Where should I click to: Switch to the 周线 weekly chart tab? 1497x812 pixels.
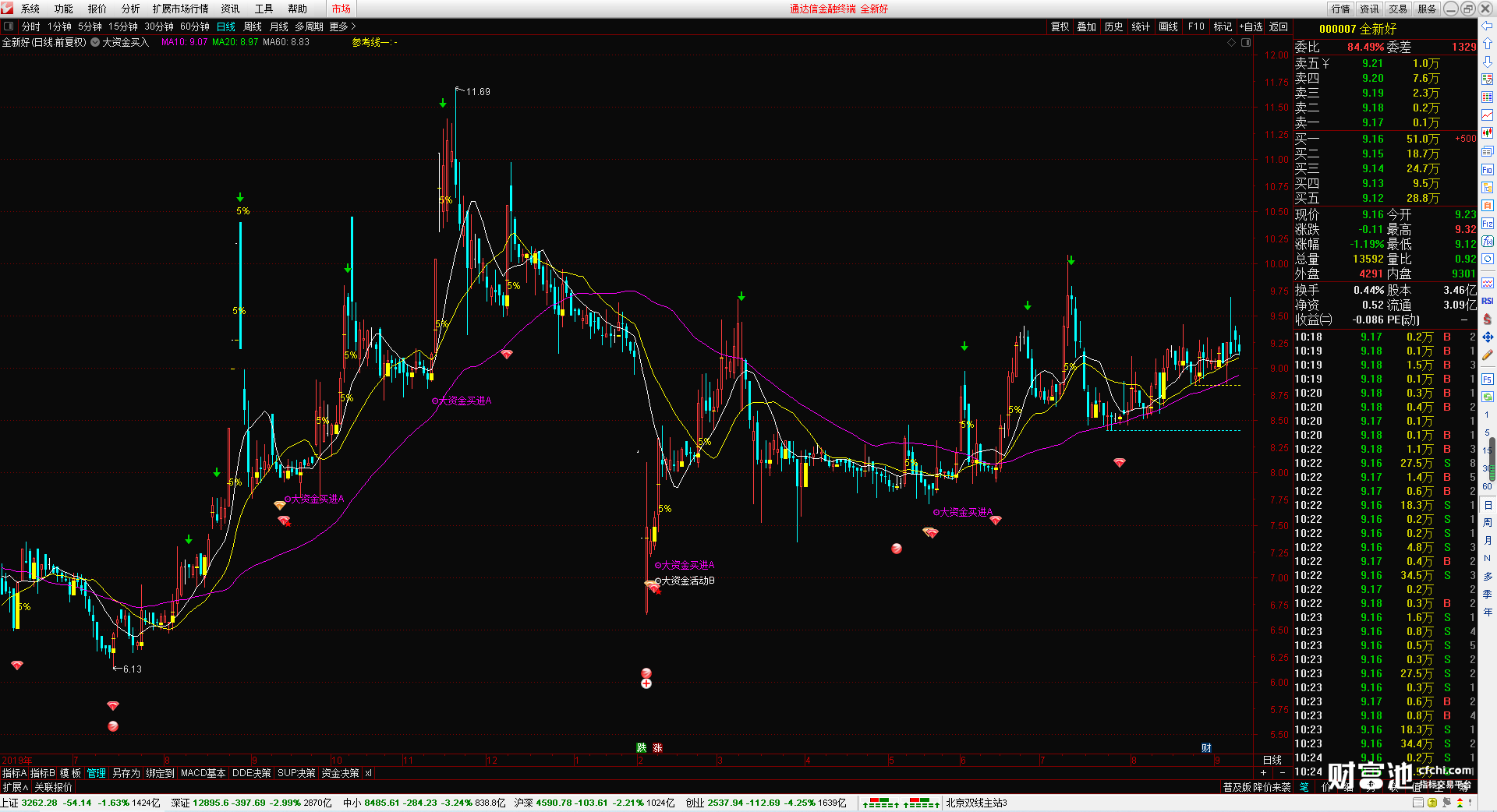click(x=253, y=26)
